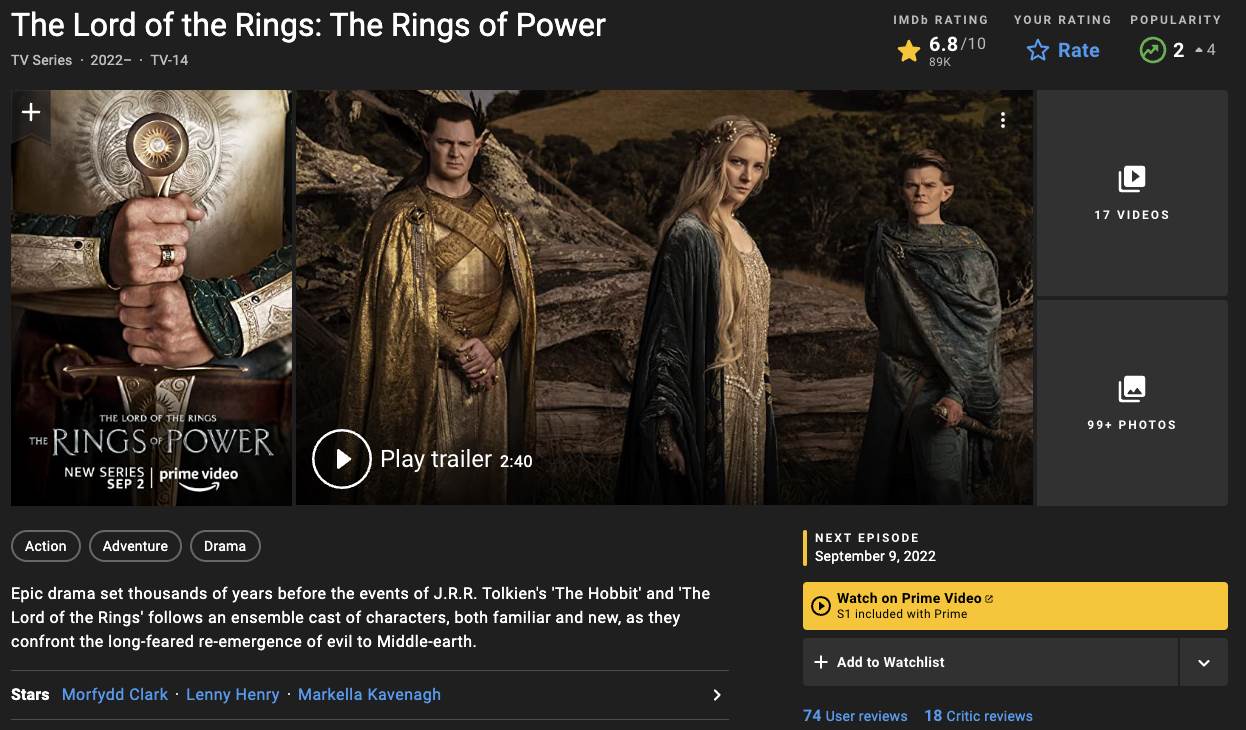The image size is (1246, 730).
Task: Open Morfydd Clark's profile link
Action: point(115,694)
